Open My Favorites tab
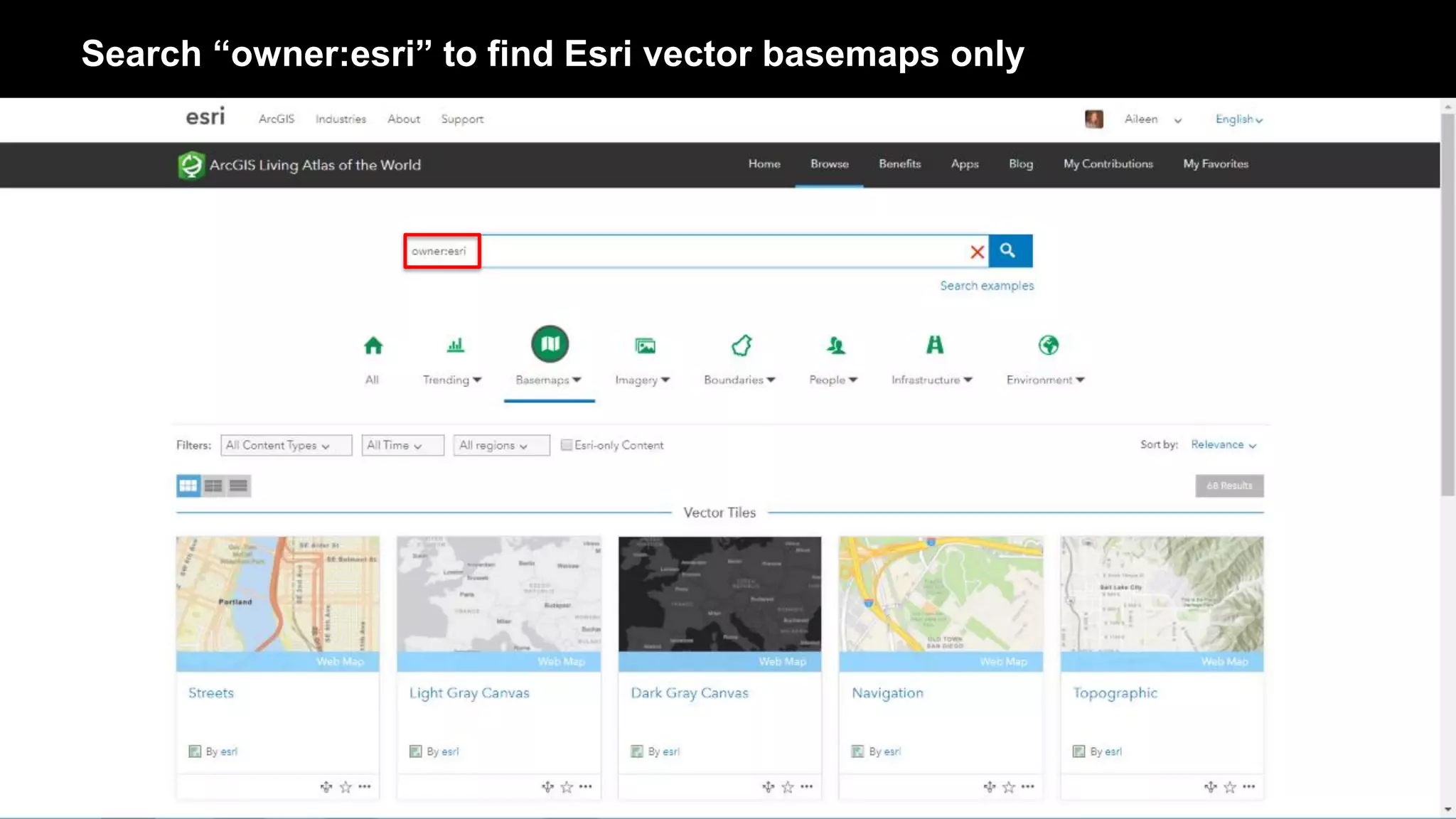Screen dimensions: 1456x819 click(1216, 164)
